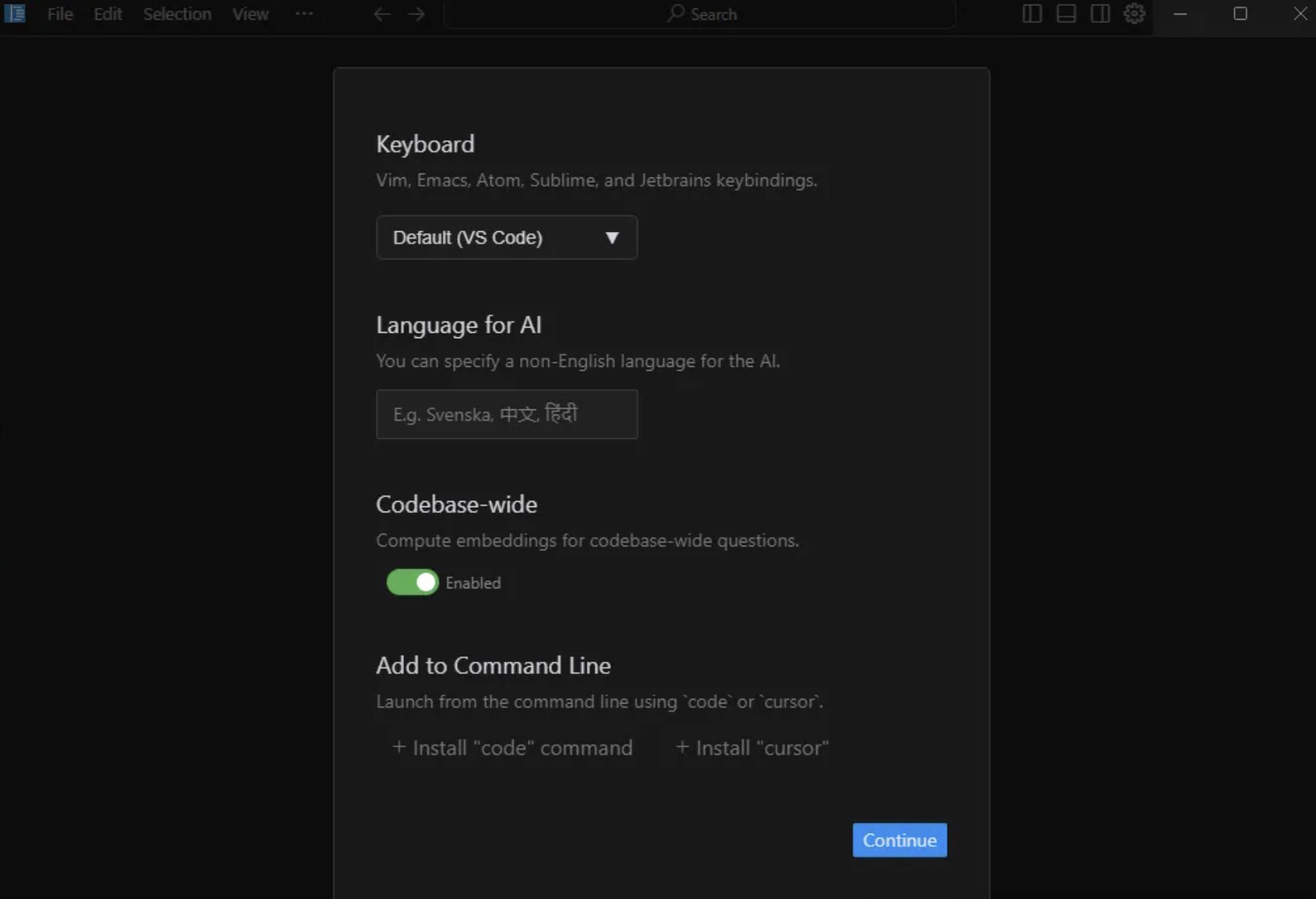Screen dimensions: 1316x899
Task: Open the Edit menu
Action: [108, 14]
